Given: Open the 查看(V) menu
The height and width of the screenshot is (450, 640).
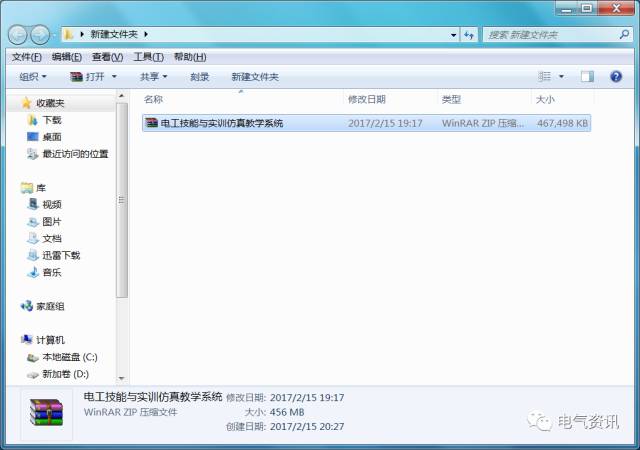Looking at the screenshot, I should [107, 57].
